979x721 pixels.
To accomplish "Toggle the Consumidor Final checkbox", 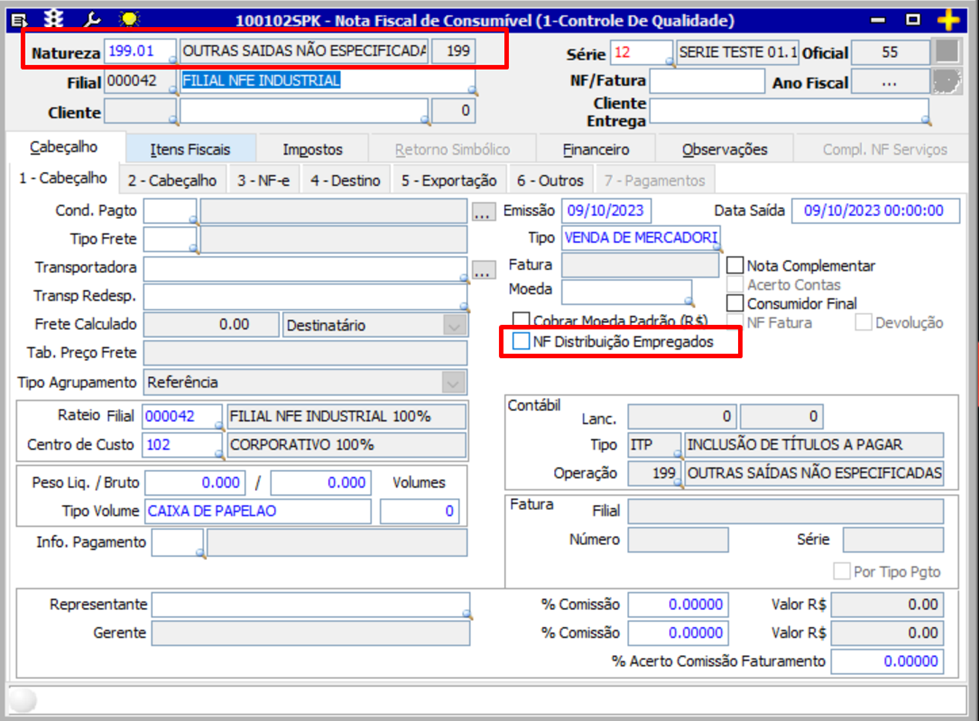I will click(735, 303).
